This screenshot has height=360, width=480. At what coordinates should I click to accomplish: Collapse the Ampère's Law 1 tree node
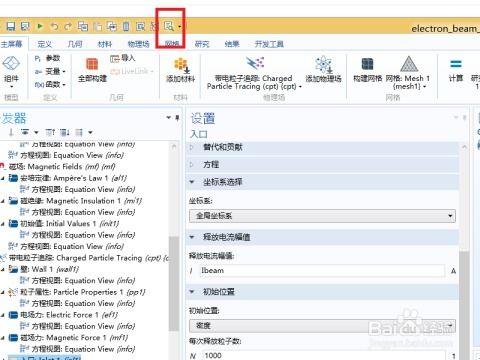(x=3, y=178)
